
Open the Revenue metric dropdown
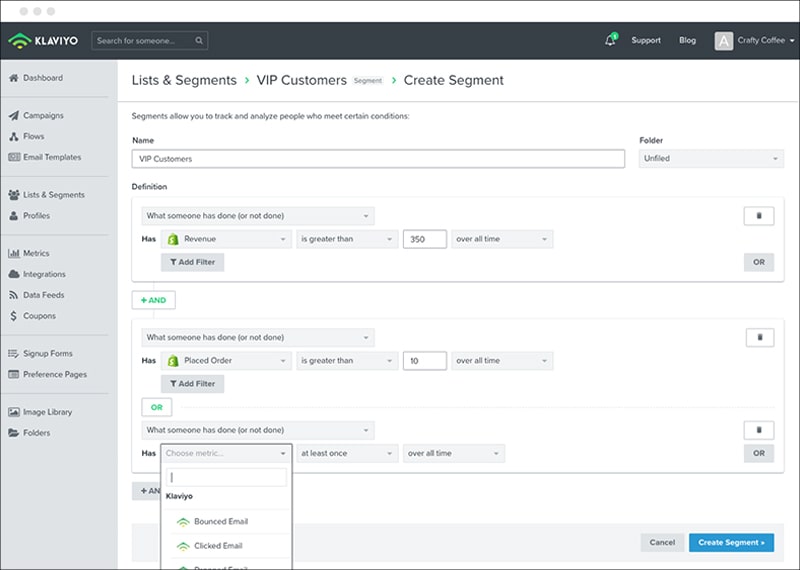226,239
